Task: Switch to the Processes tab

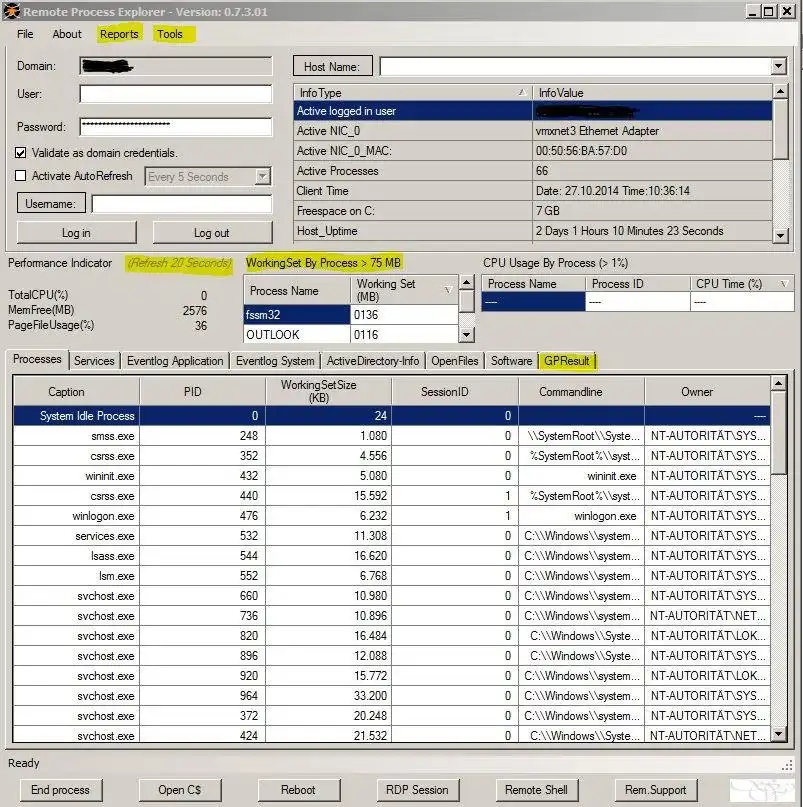Action: click(37, 359)
